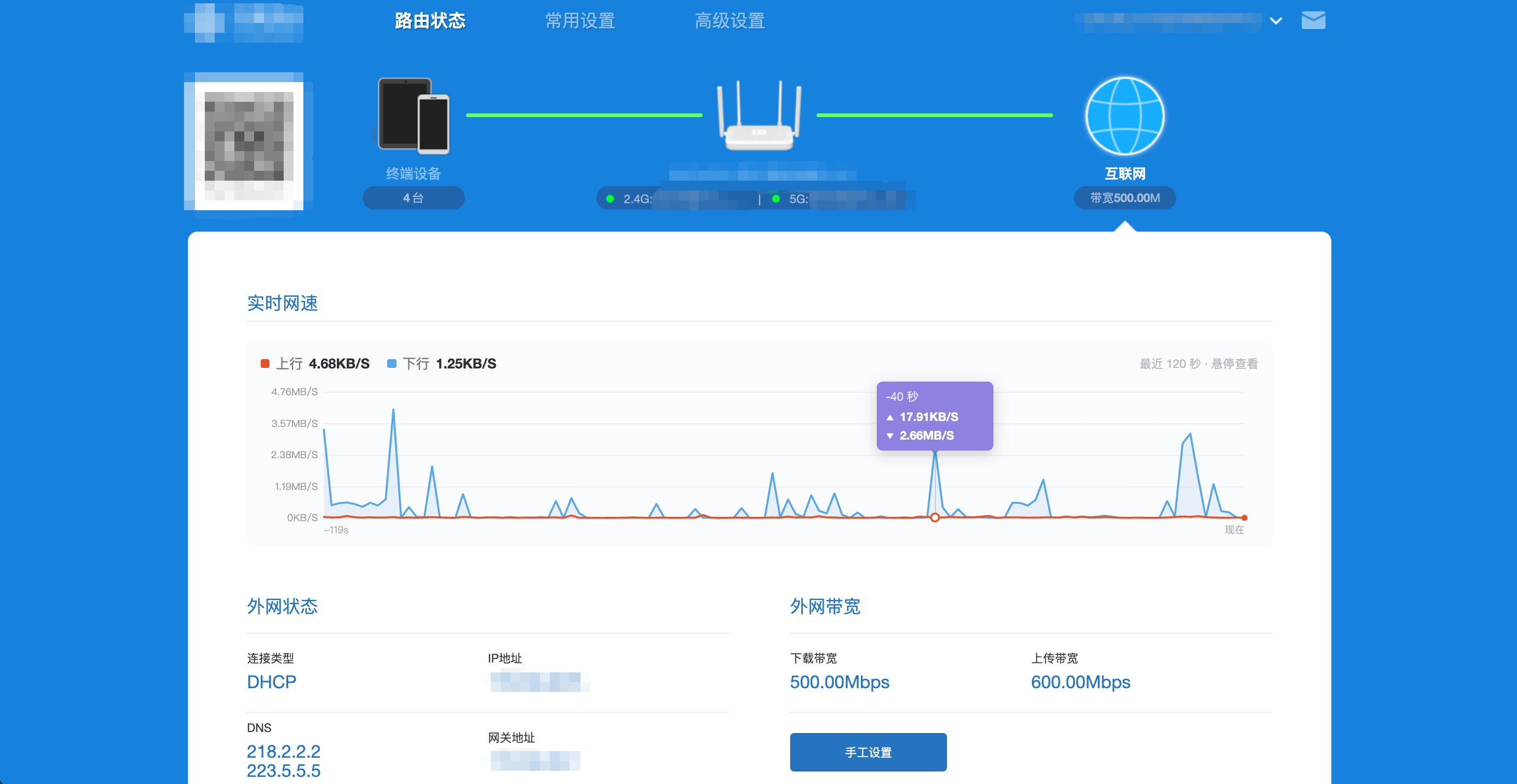Click the 终端设备 label
The height and width of the screenshot is (784, 1517).
[413, 174]
